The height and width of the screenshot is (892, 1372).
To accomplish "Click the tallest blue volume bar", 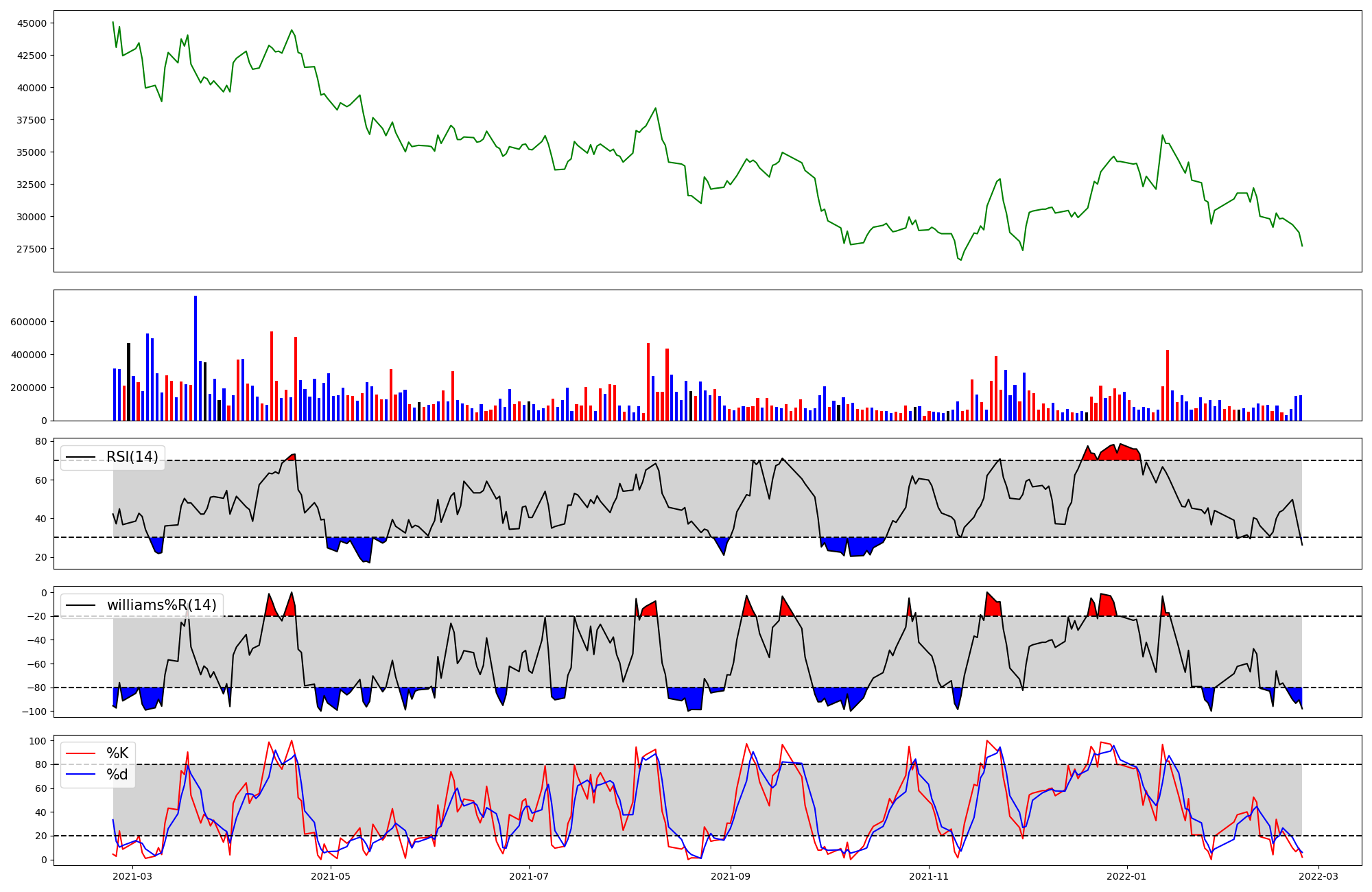I will (x=196, y=357).
